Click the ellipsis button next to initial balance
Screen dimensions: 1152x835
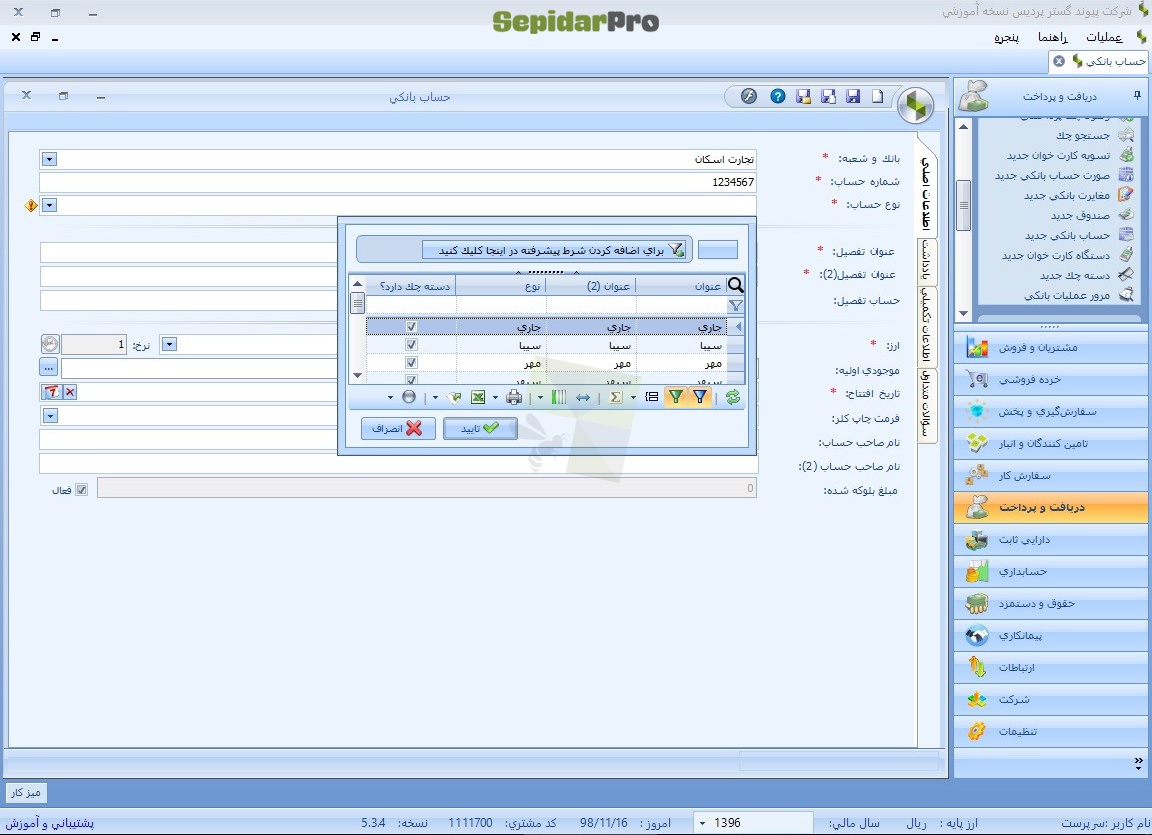48,367
